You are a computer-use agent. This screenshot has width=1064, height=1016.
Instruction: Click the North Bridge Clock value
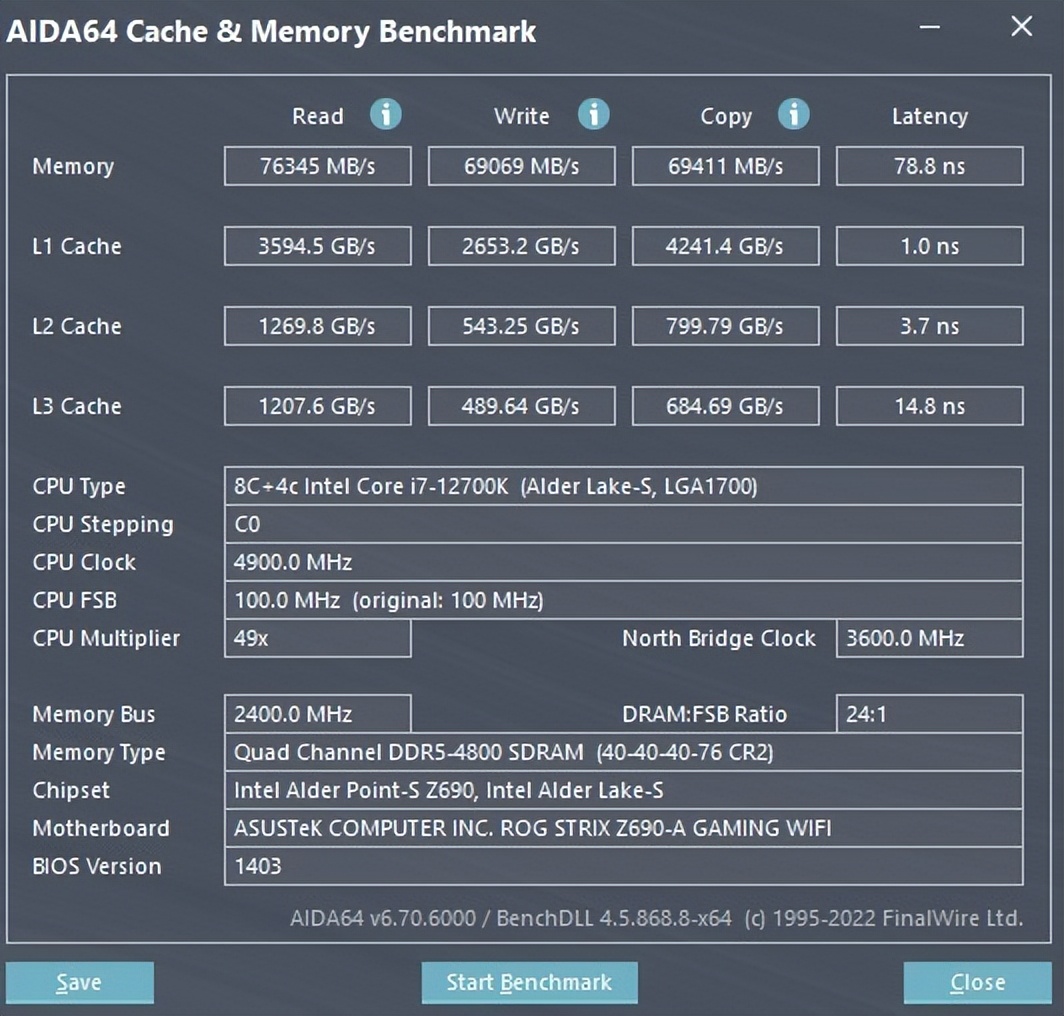click(929, 638)
